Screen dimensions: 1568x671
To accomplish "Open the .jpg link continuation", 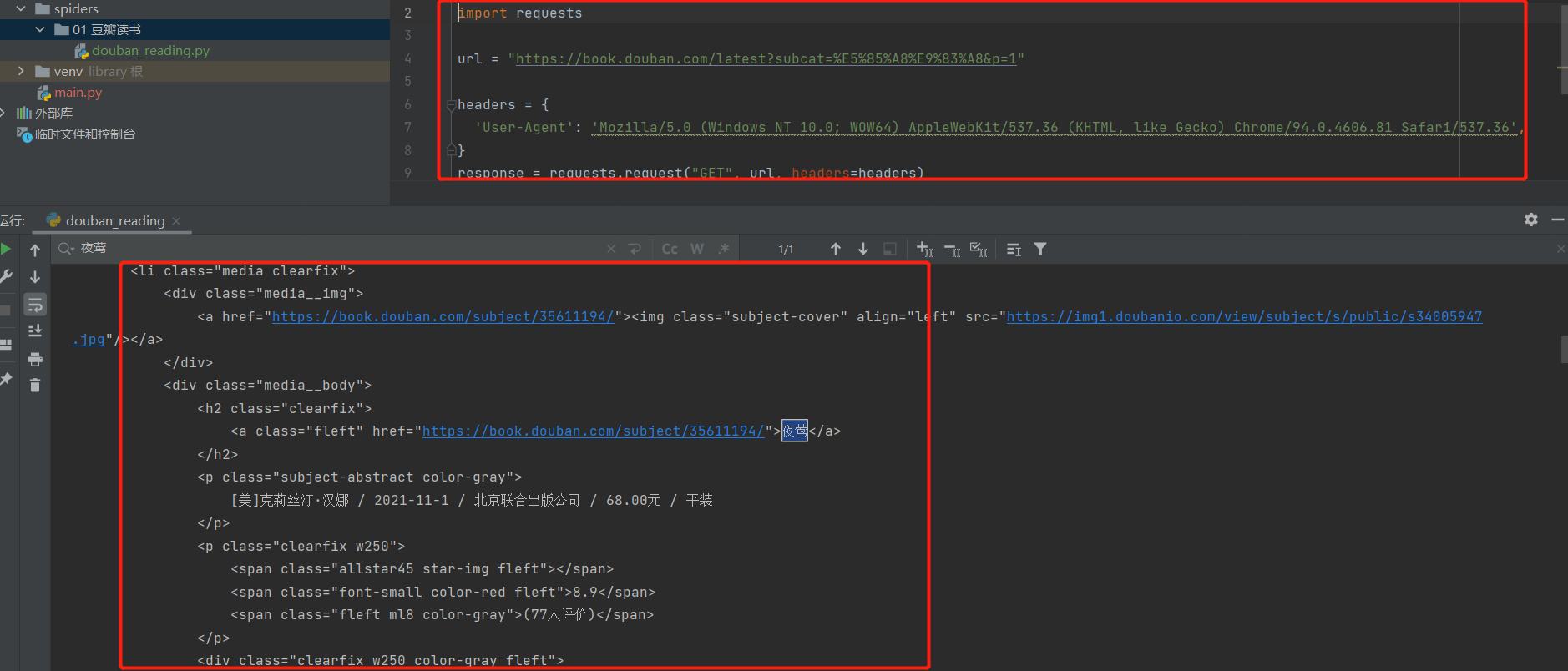I will [88, 340].
